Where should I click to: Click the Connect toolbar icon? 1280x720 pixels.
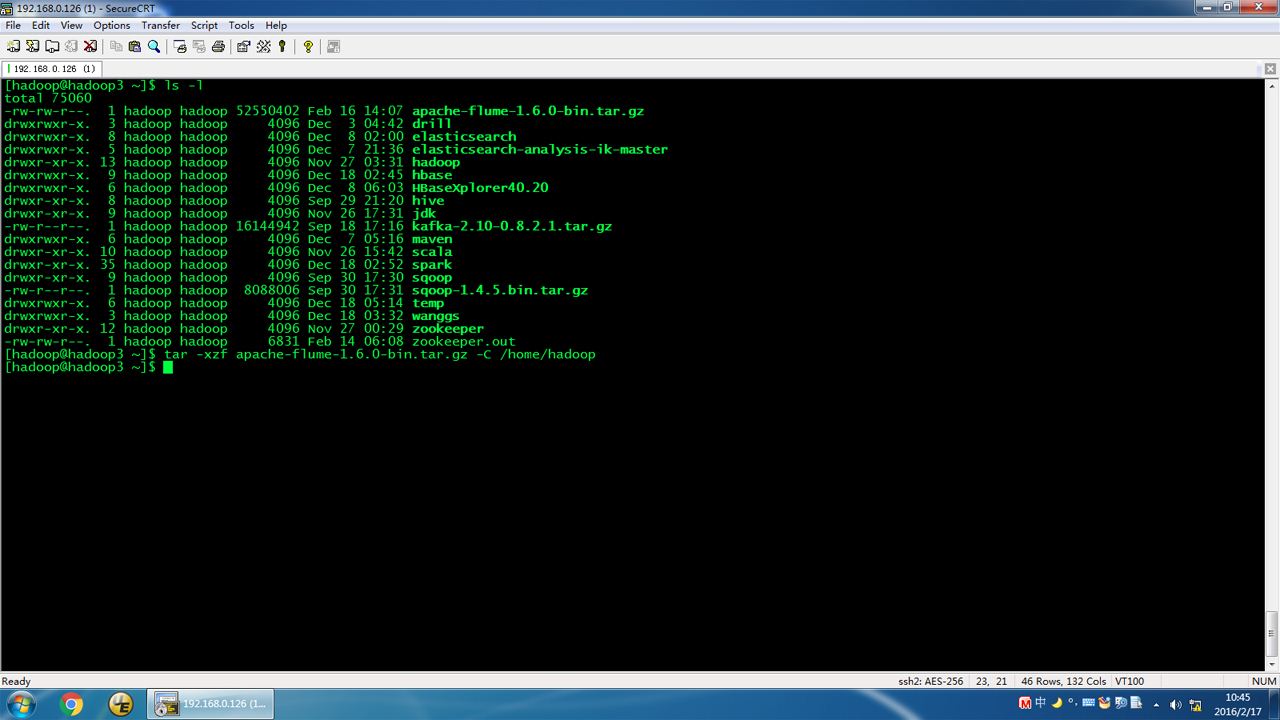(13, 46)
